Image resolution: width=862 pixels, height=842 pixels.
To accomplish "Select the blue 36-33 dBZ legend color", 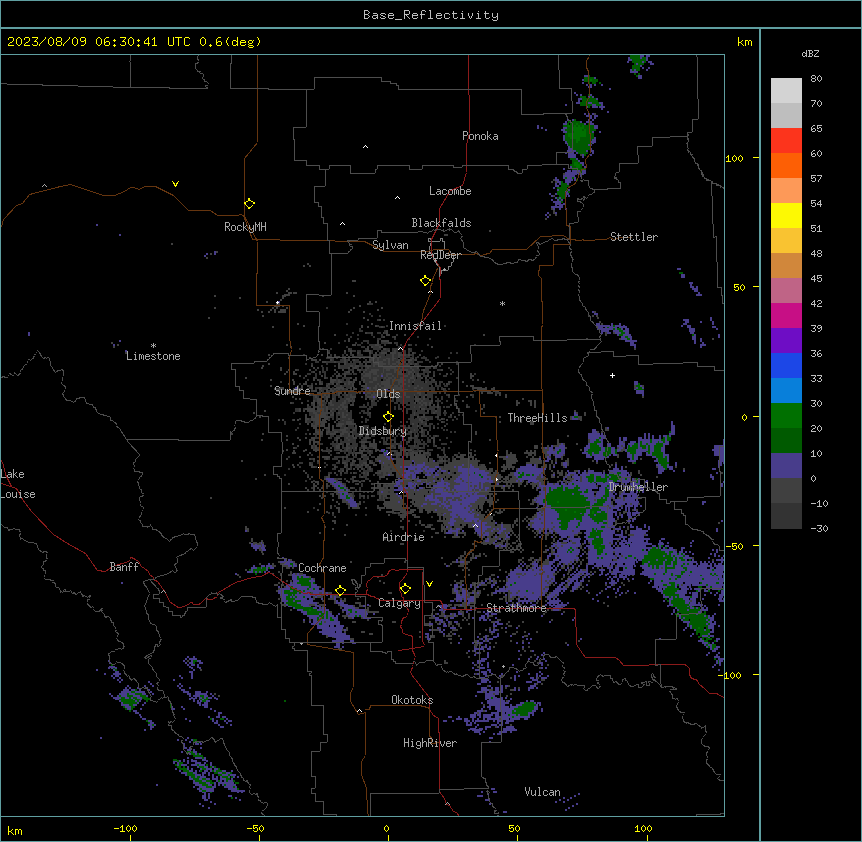I will (x=786, y=365).
